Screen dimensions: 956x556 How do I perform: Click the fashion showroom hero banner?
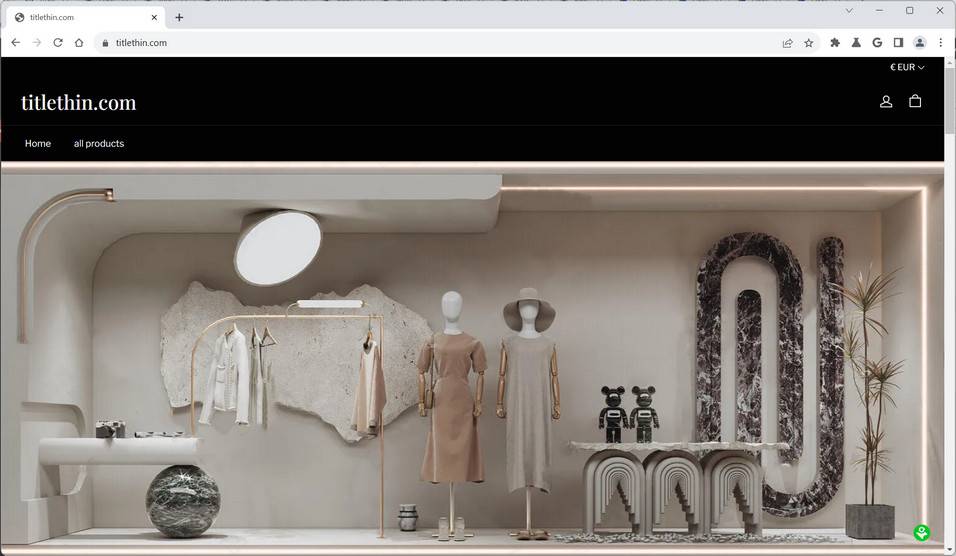[x=473, y=357]
